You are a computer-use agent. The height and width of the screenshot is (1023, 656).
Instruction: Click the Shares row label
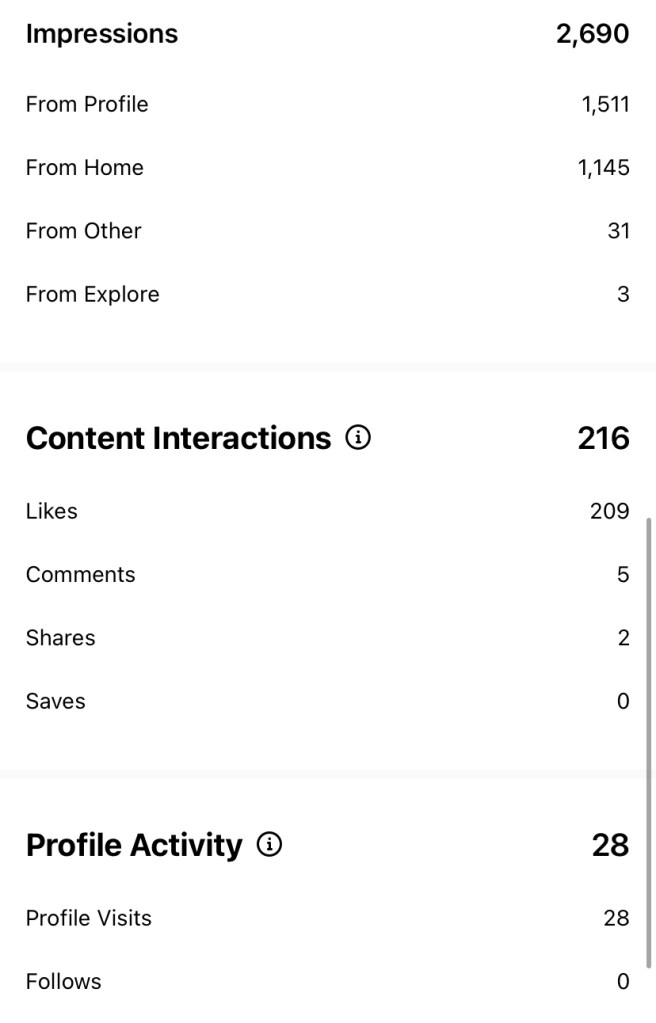coord(61,638)
